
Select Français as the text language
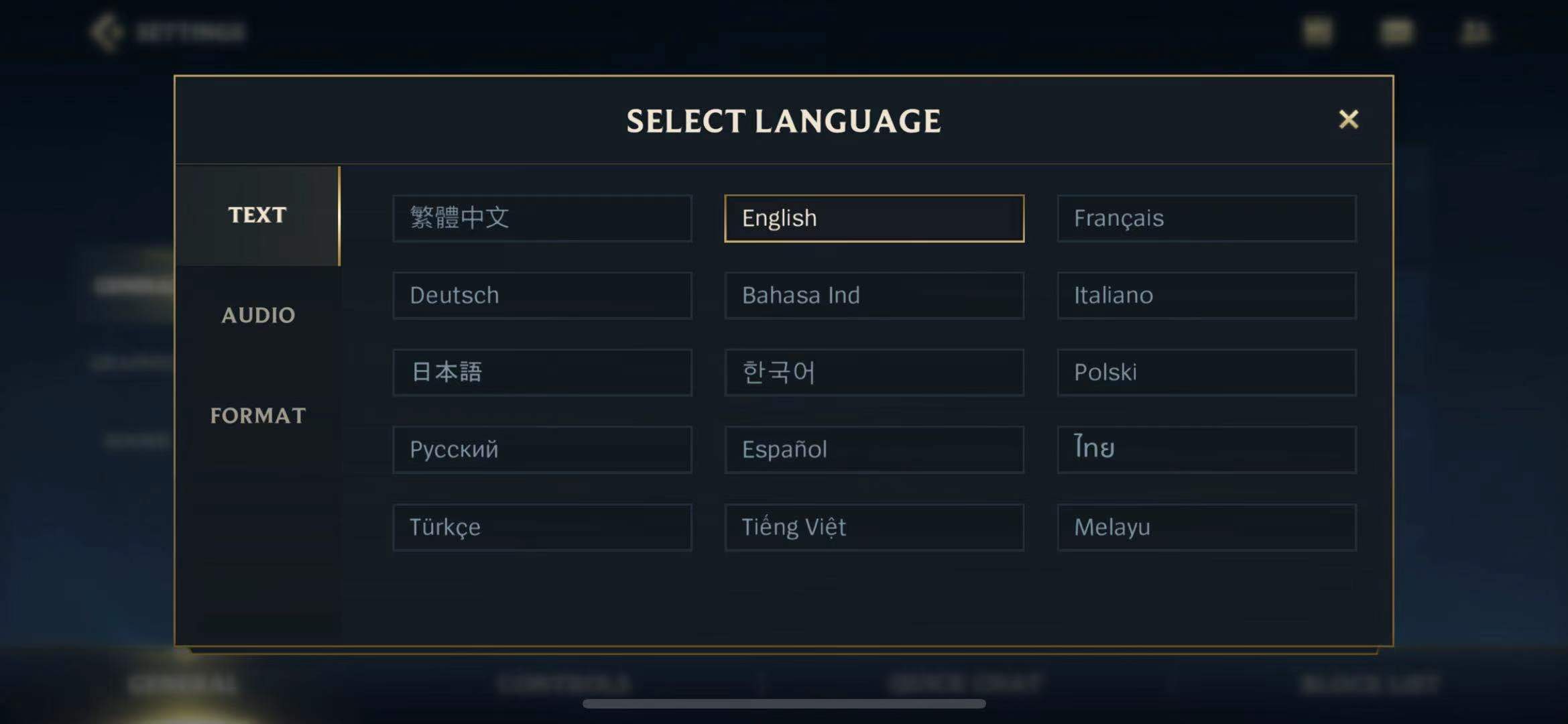(1206, 218)
